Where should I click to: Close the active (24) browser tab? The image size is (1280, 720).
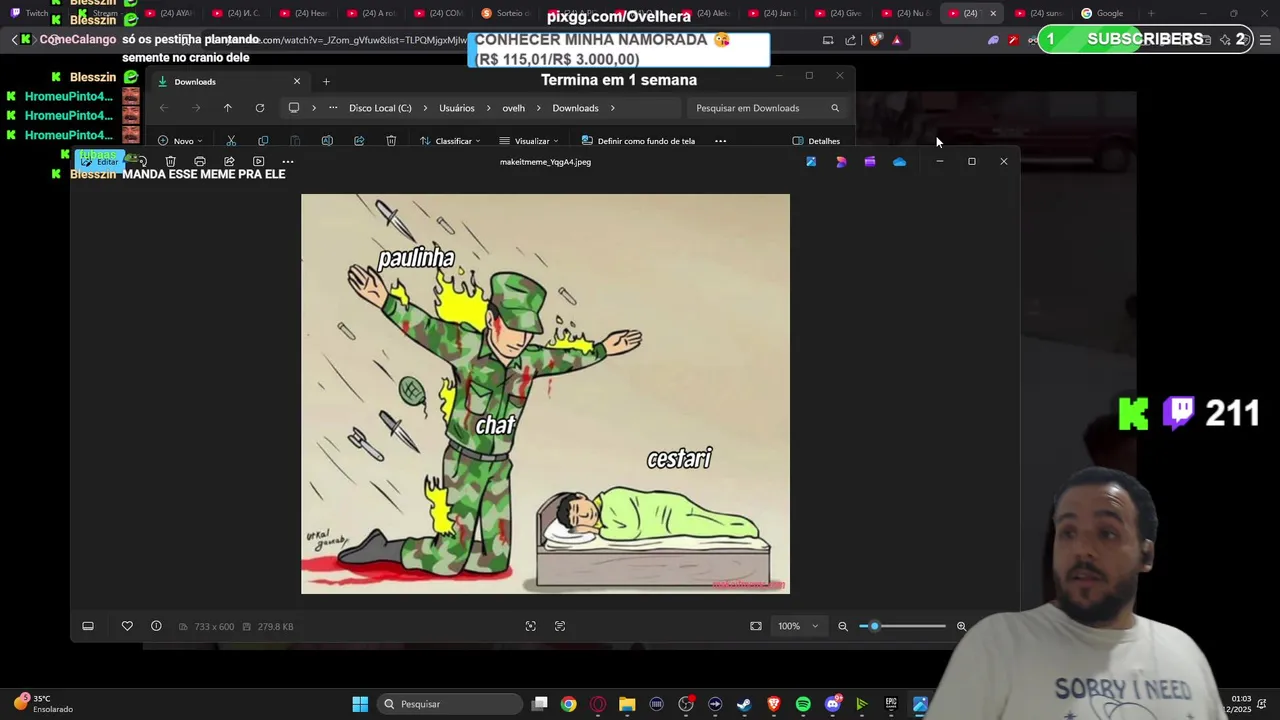click(x=993, y=13)
